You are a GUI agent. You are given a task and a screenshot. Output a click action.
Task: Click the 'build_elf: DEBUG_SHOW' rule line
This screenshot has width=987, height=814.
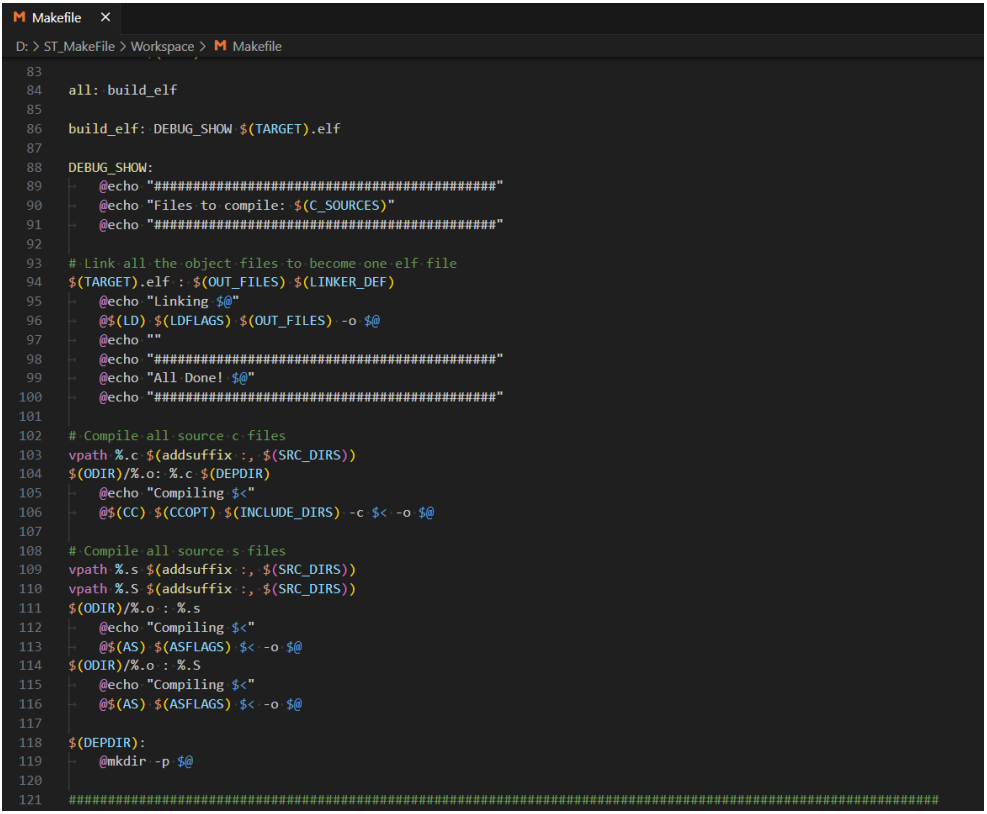[205, 129]
